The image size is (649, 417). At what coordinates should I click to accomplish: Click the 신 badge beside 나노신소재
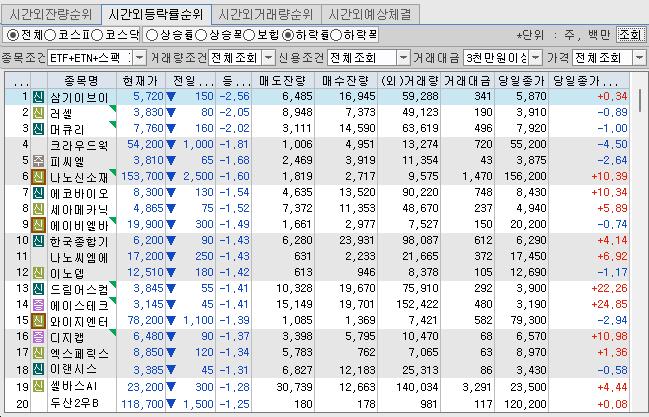pyautogui.click(x=38, y=177)
